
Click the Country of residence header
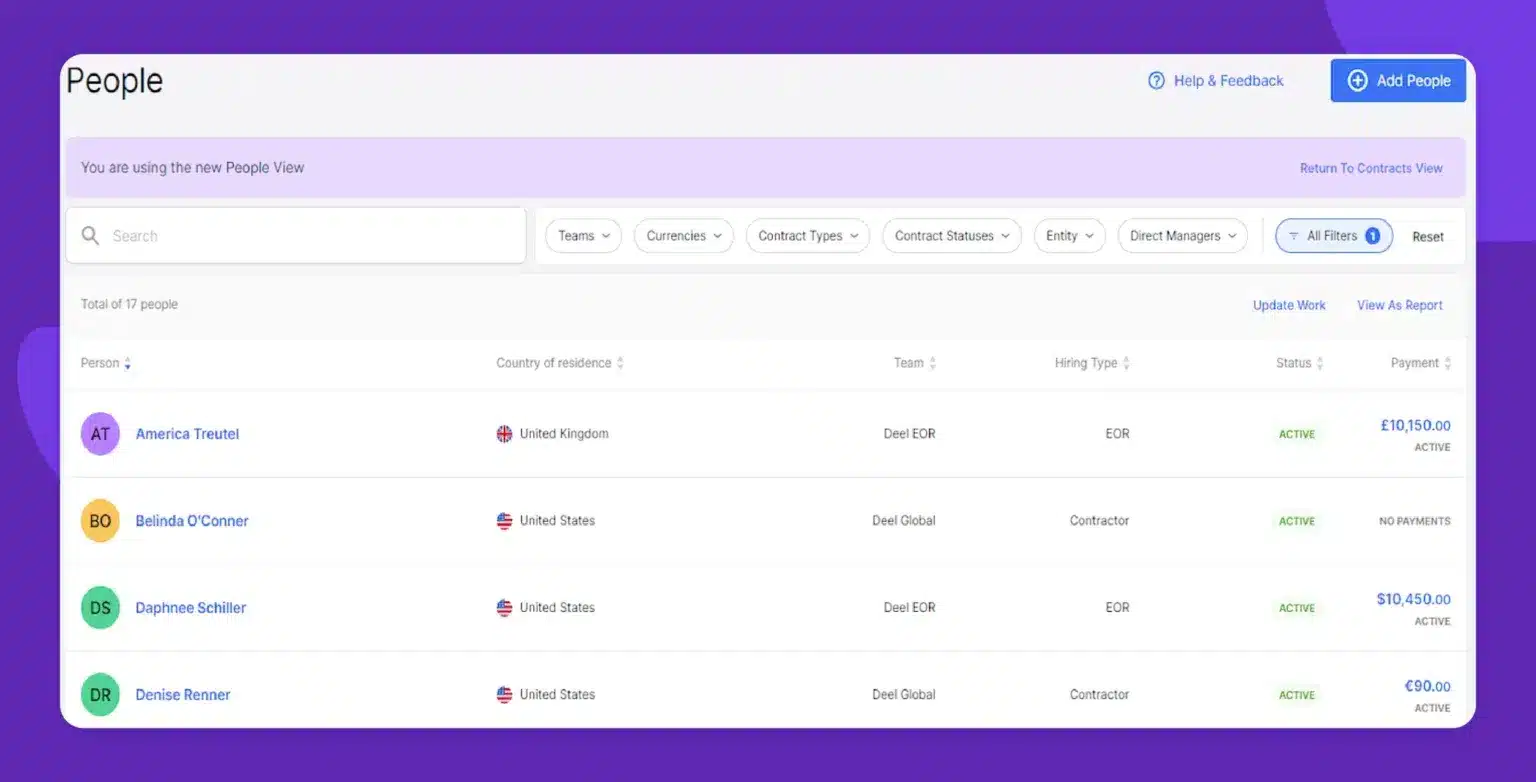[x=553, y=363]
